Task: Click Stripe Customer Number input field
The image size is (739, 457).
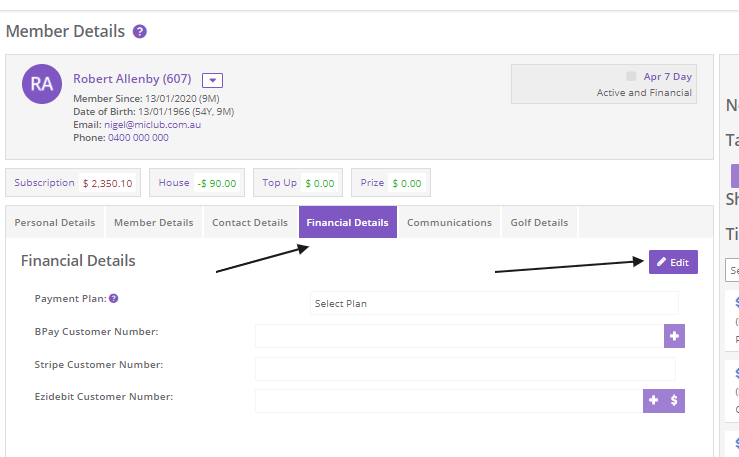Action: coord(465,369)
